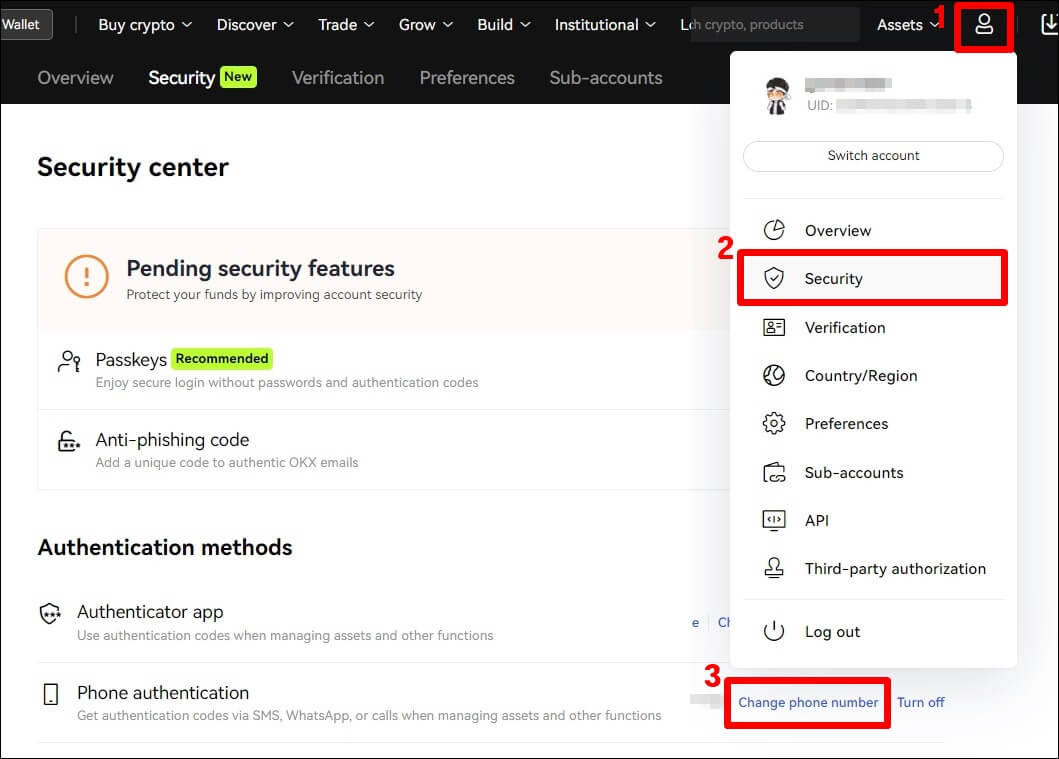The width and height of the screenshot is (1059, 759).
Task: Click the Log out power icon
Action: pyautogui.click(x=774, y=631)
